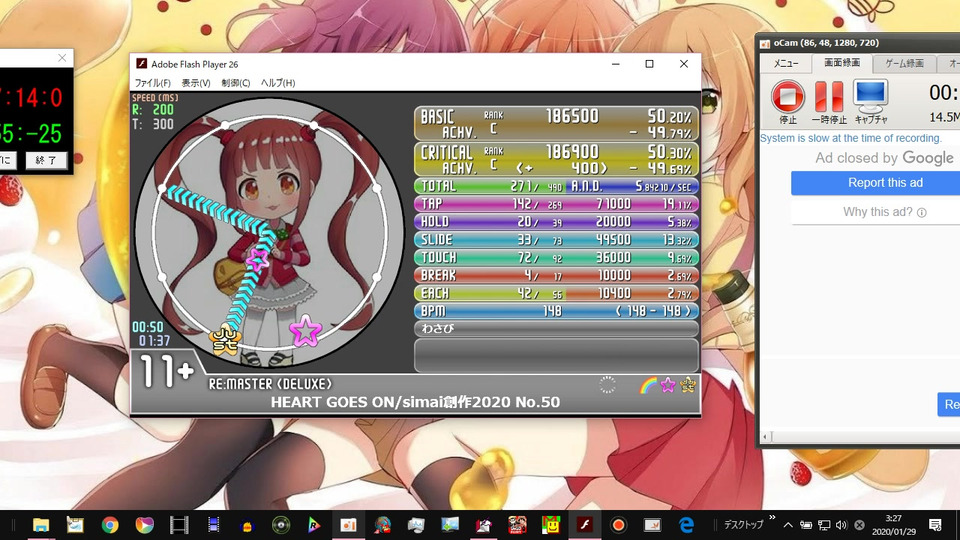Click the TOTAL 271/490 stats row

click(x=556, y=186)
